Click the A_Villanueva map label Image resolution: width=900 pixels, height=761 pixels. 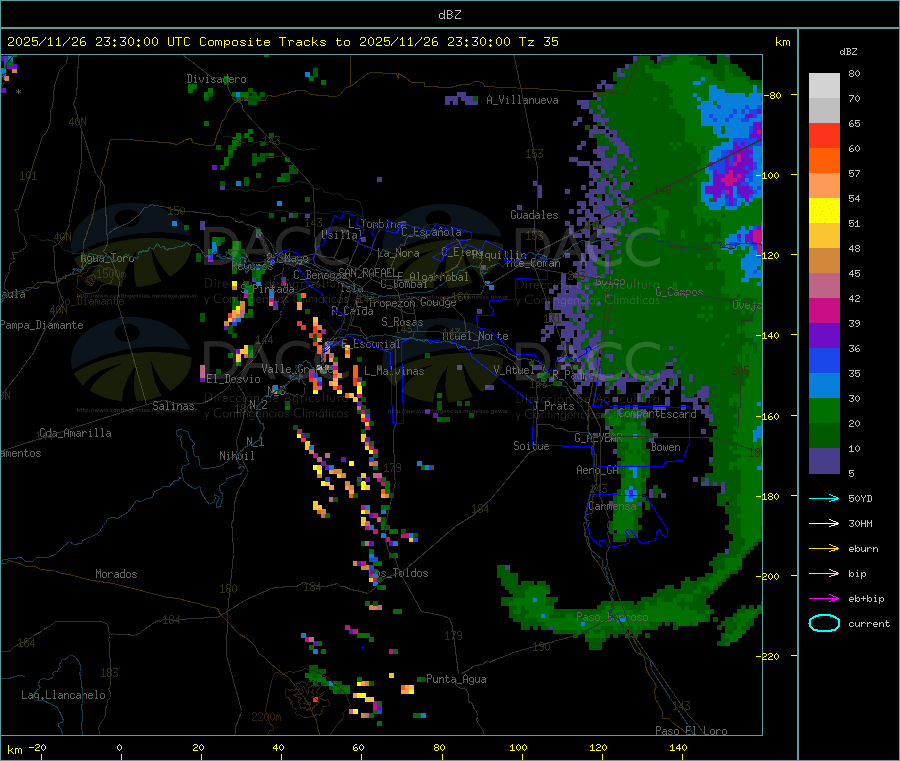point(522,100)
